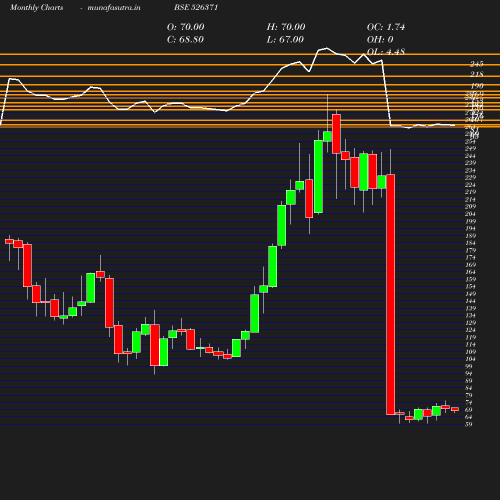
Task: Select the open price 'O: 70.00'
Action: point(186,27)
